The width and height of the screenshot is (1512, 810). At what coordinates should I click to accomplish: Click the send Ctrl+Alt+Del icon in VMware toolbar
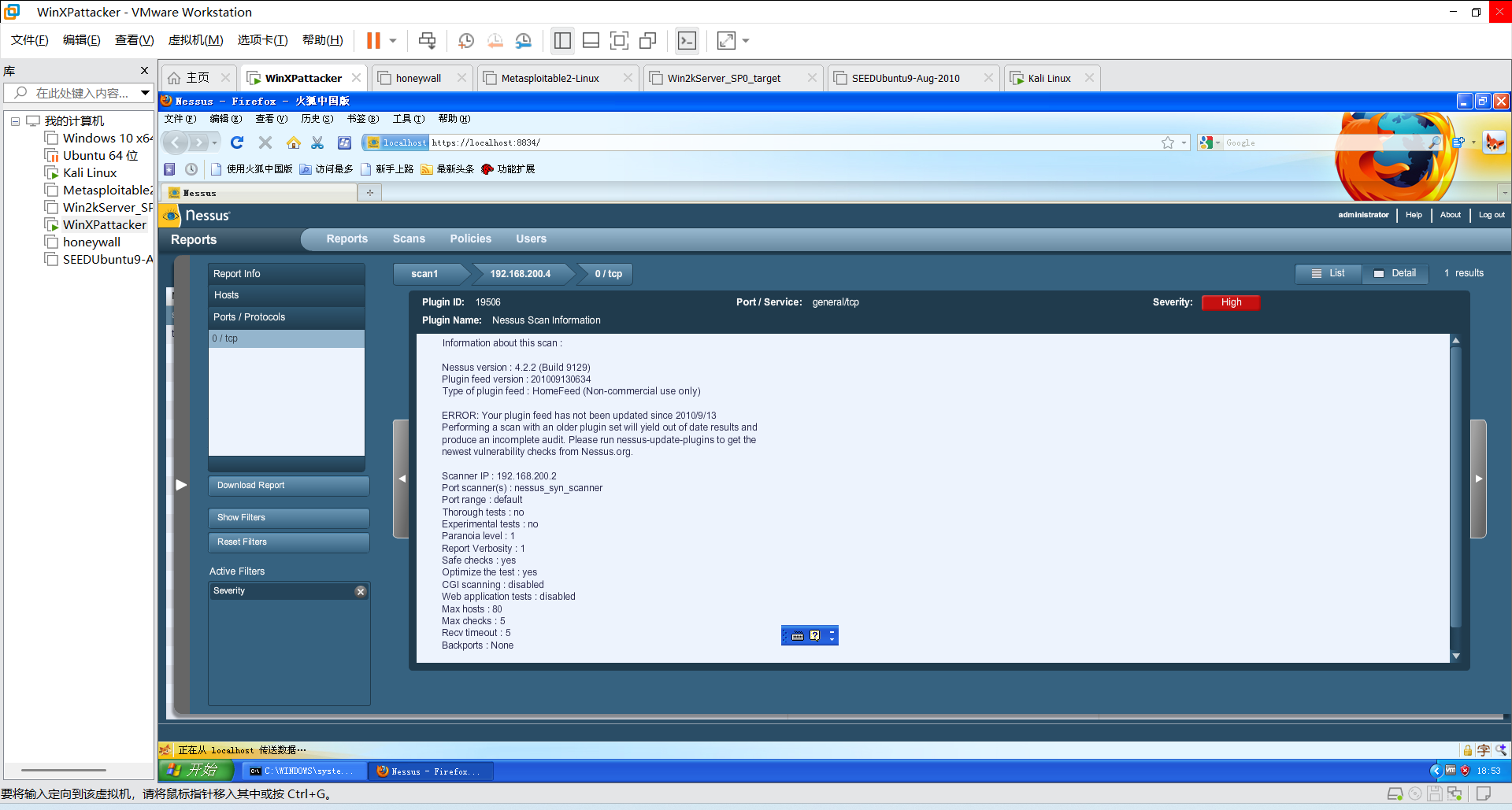coord(427,40)
